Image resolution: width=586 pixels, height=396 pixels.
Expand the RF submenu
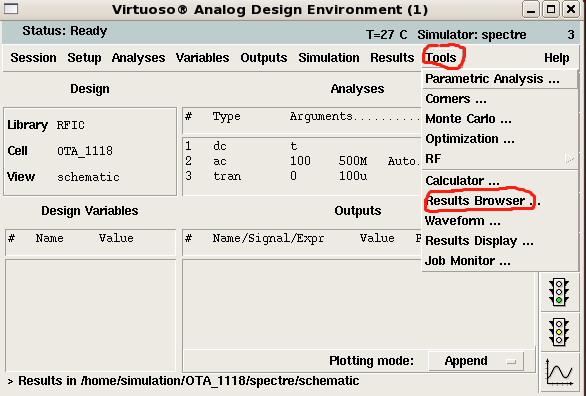tap(500, 159)
